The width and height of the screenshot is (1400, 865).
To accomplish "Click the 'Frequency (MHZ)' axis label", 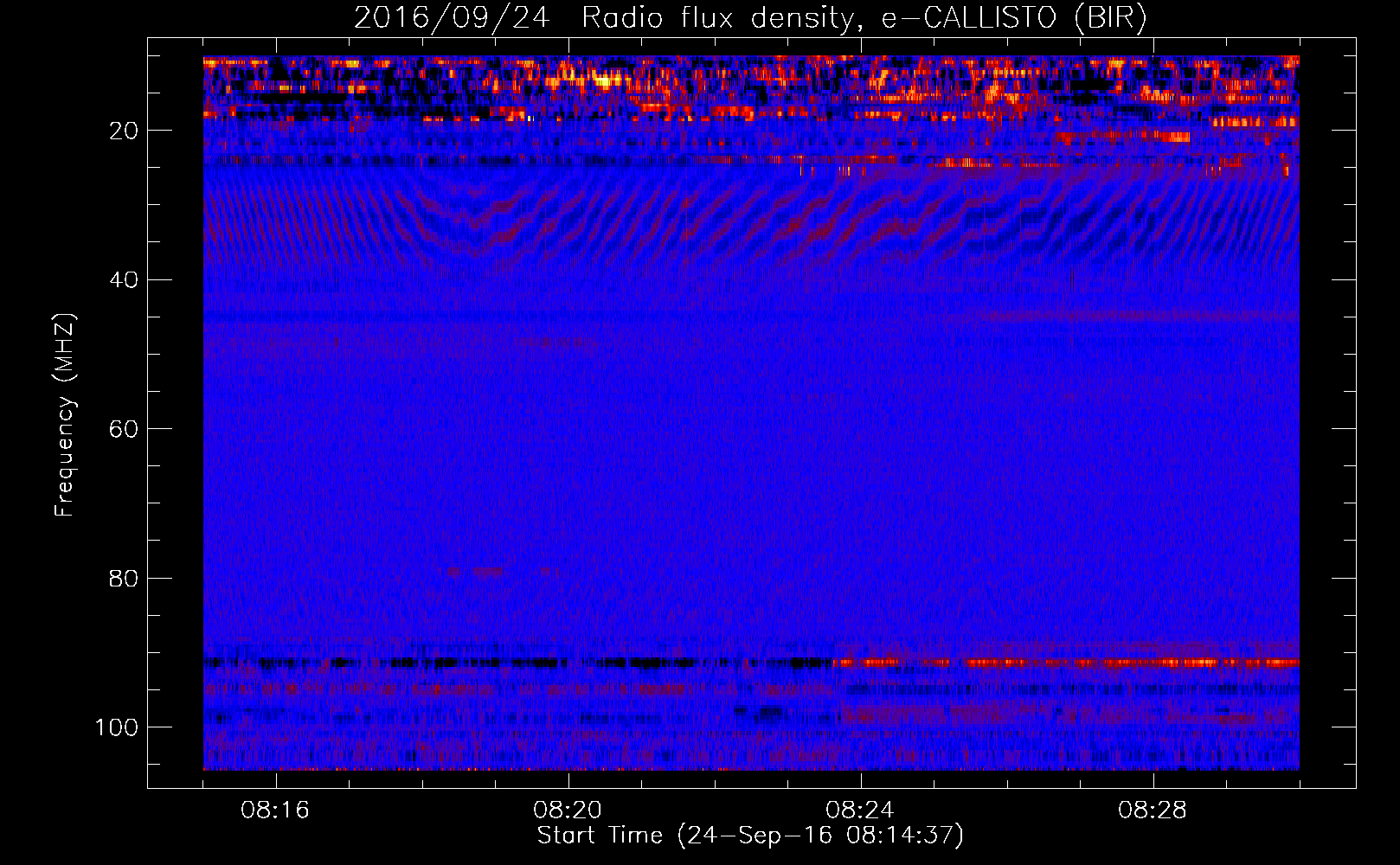I will 65,414.
